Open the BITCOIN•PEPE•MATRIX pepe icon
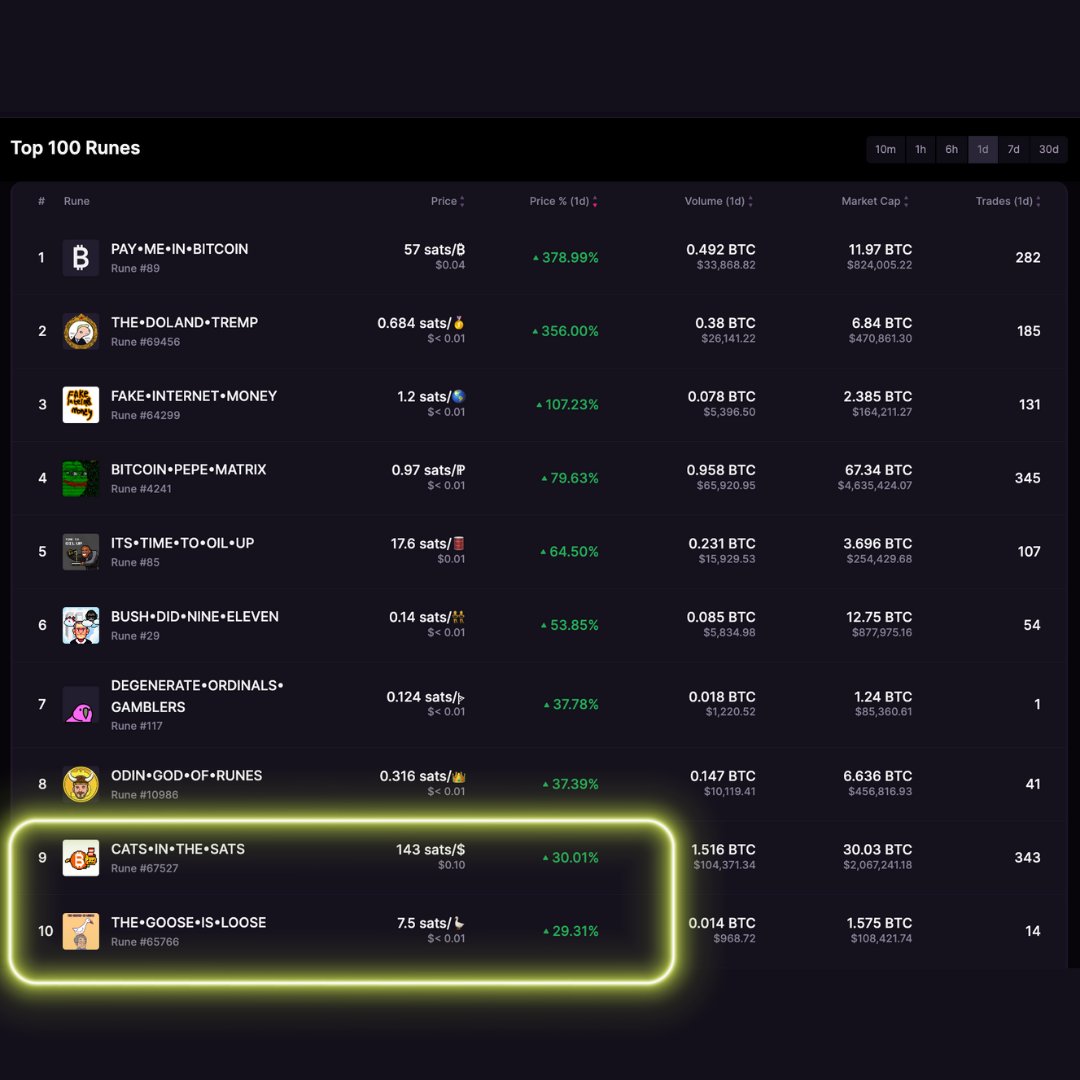The image size is (1080, 1080). point(81,479)
